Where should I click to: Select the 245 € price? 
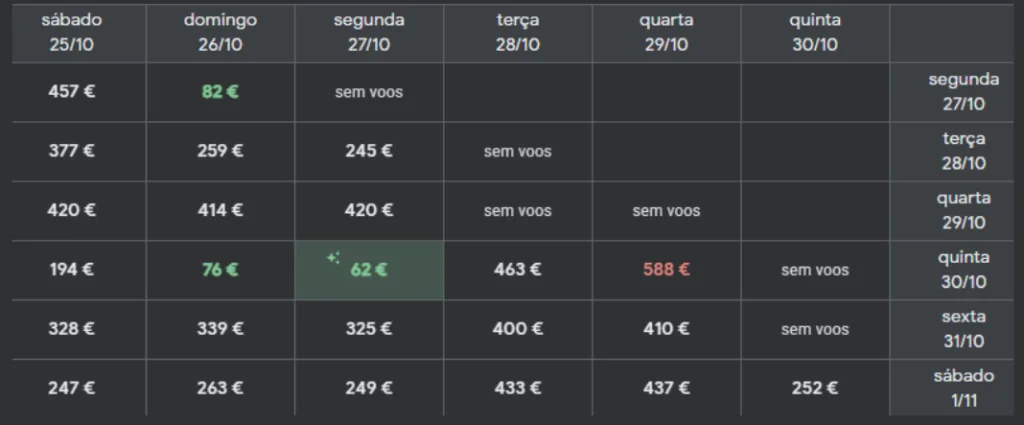pos(369,151)
